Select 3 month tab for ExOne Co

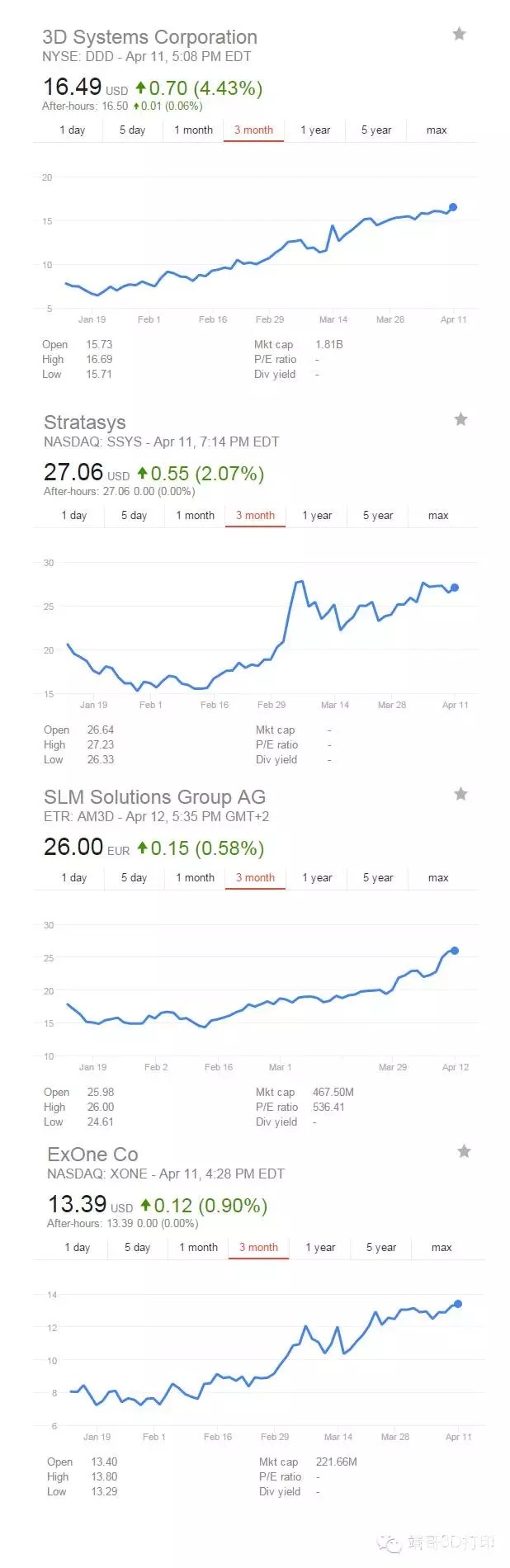point(258,1248)
